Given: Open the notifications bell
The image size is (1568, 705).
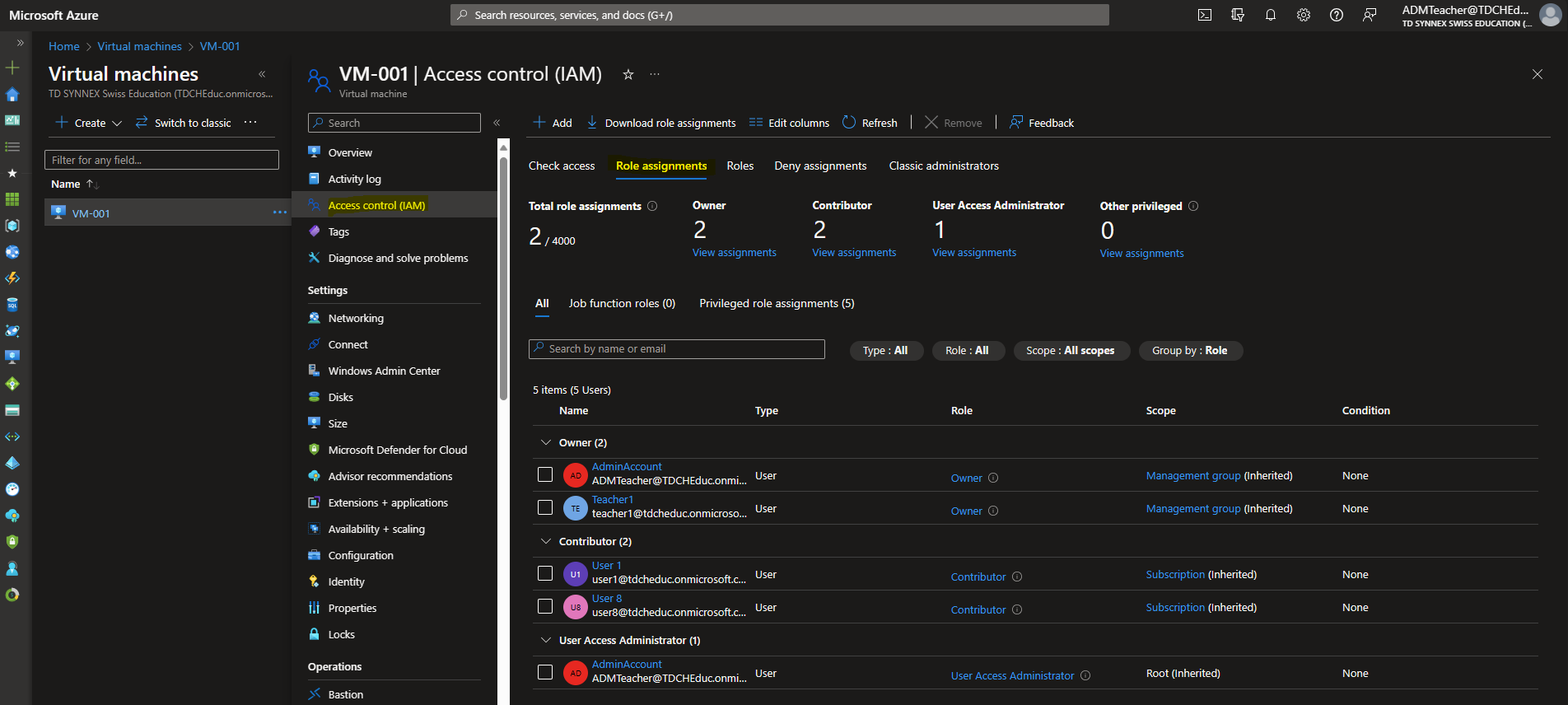Looking at the screenshot, I should pos(1271,15).
